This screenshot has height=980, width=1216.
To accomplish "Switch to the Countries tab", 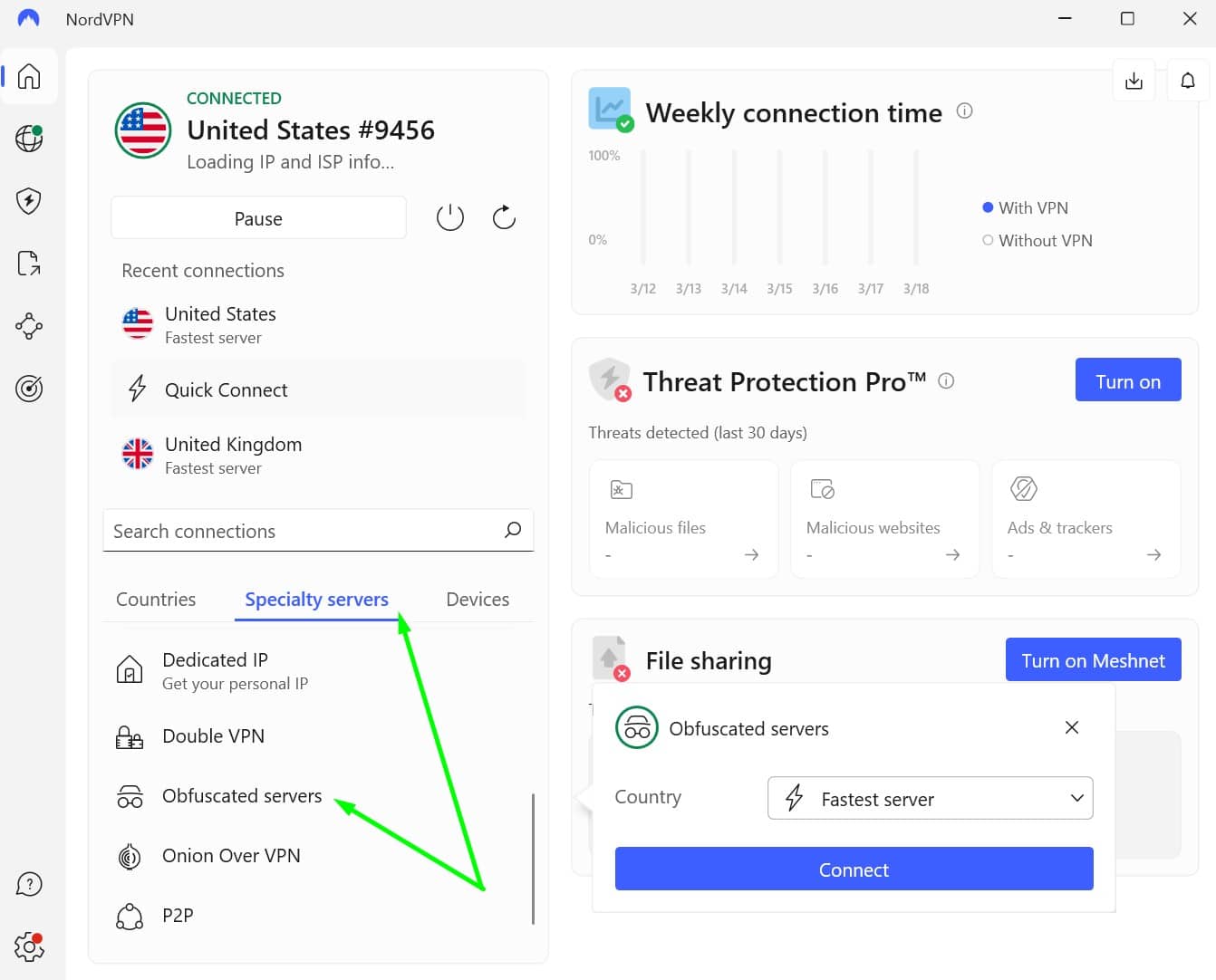I will point(156,600).
